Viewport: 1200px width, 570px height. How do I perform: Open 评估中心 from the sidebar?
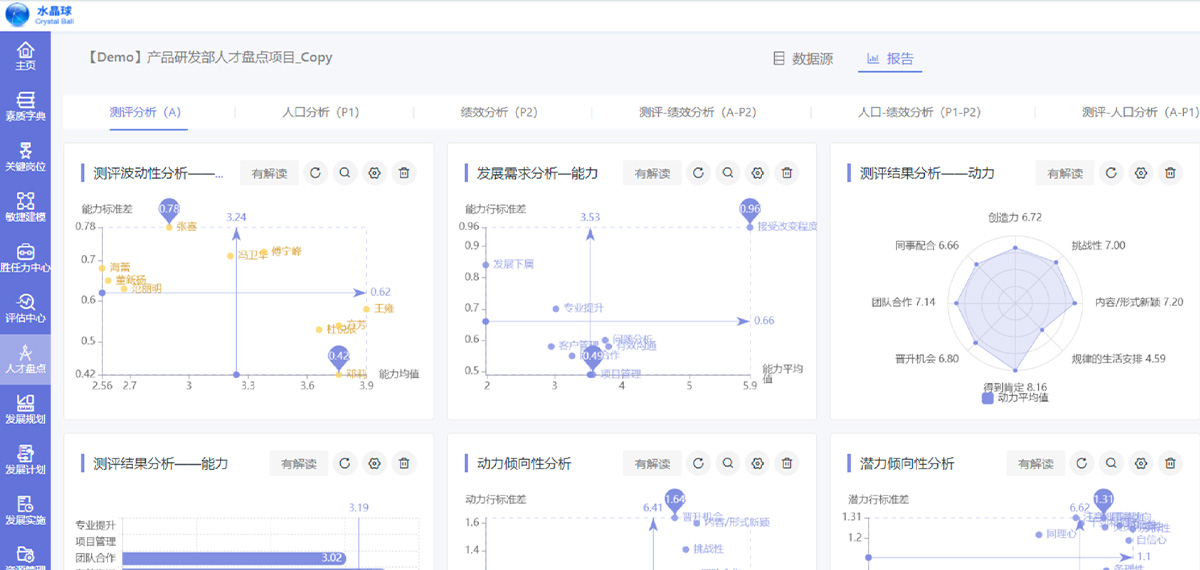click(25, 308)
